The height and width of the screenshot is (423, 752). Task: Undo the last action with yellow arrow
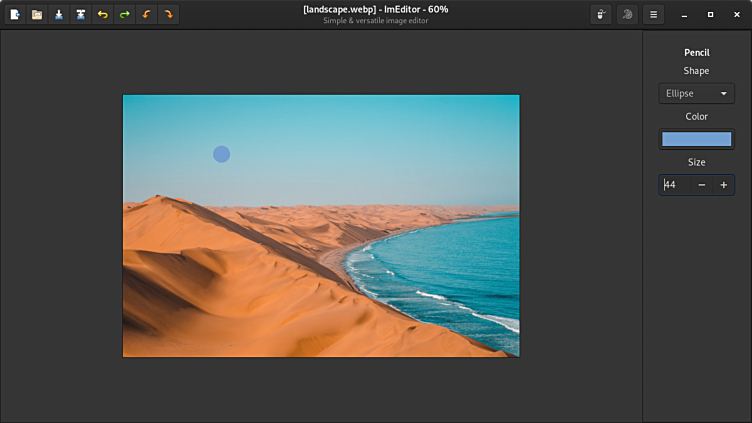[103, 15]
